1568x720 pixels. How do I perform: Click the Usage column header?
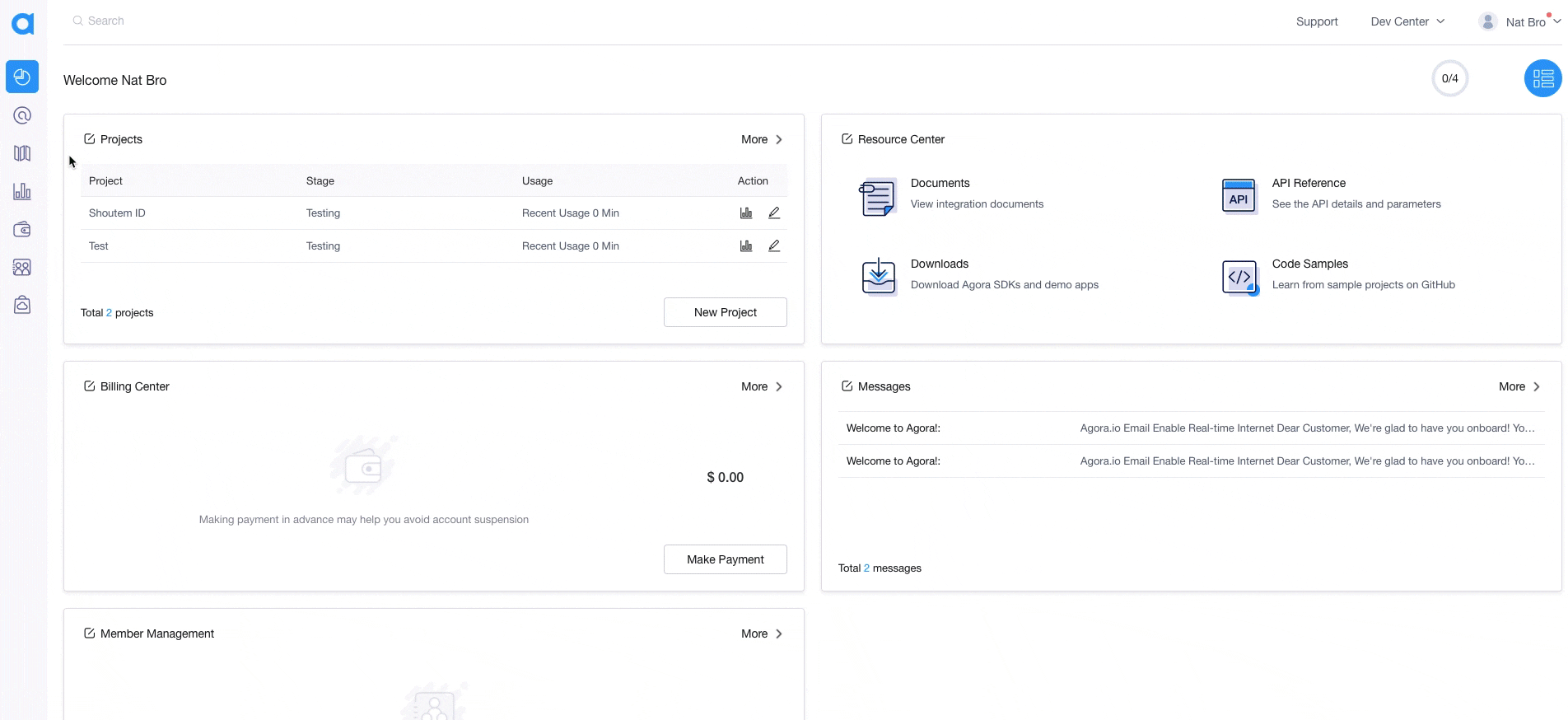tap(537, 180)
